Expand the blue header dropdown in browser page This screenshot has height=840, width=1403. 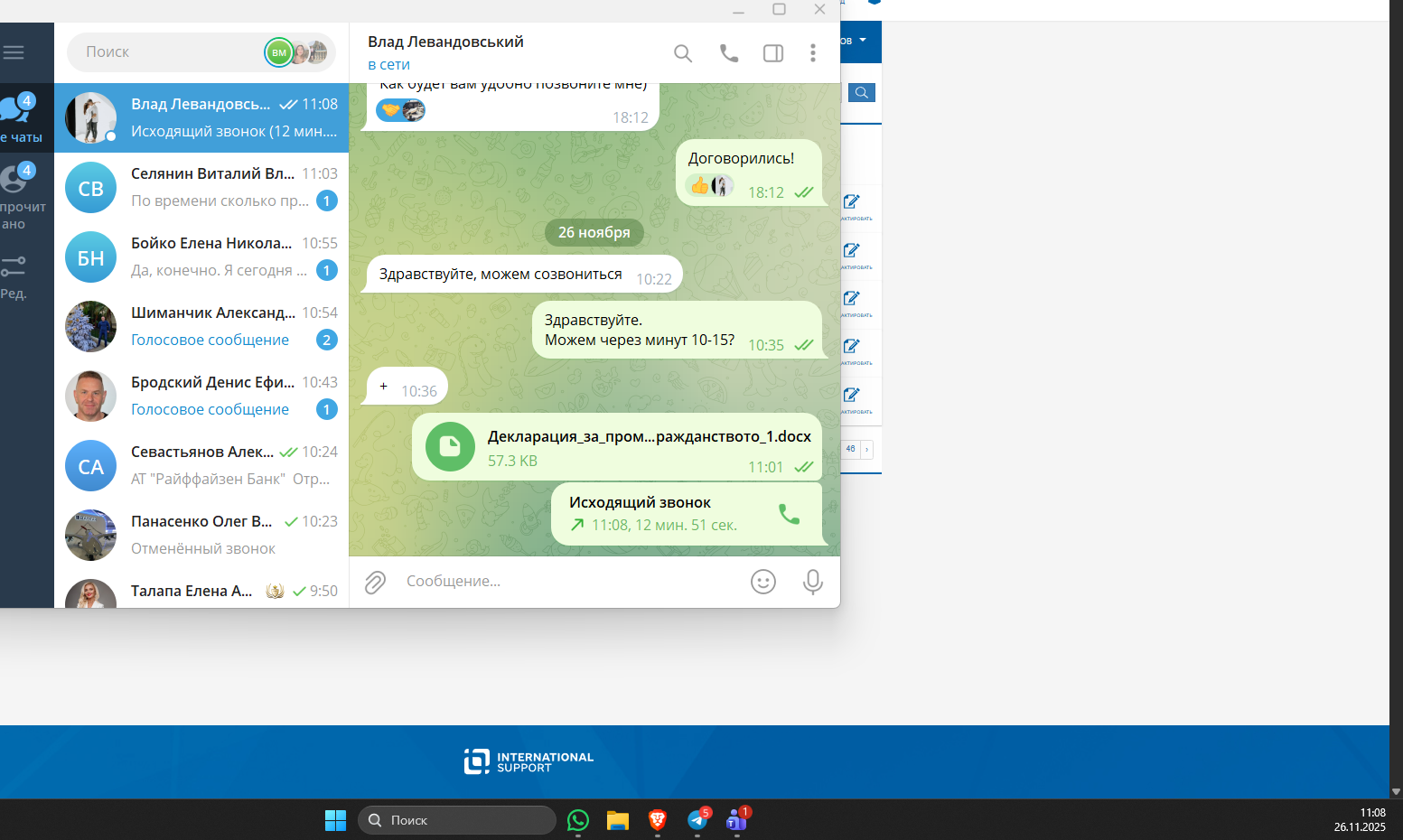[x=862, y=41]
